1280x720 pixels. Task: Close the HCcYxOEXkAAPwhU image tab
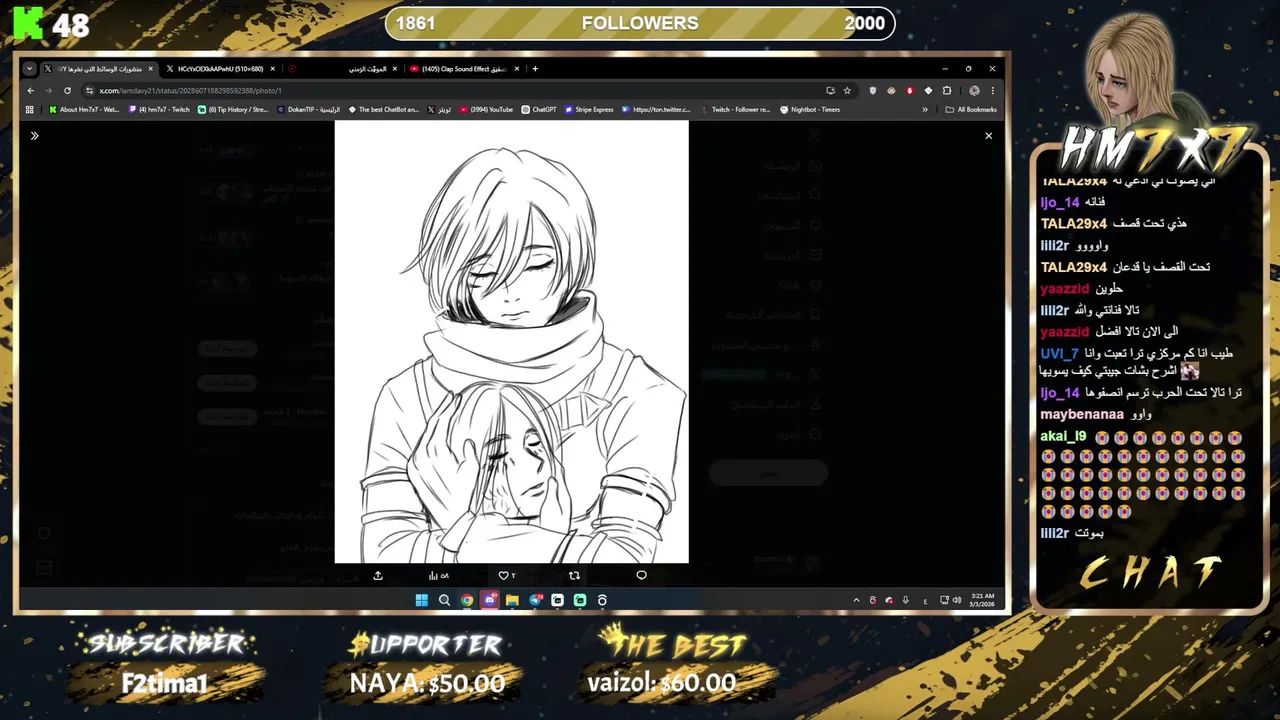[272, 69]
